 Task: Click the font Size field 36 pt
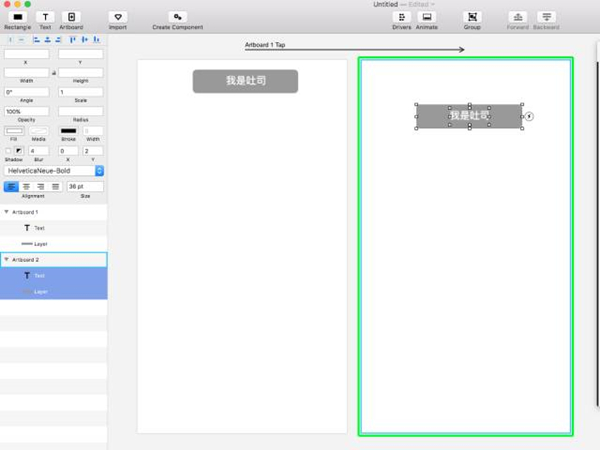[85, 186]
